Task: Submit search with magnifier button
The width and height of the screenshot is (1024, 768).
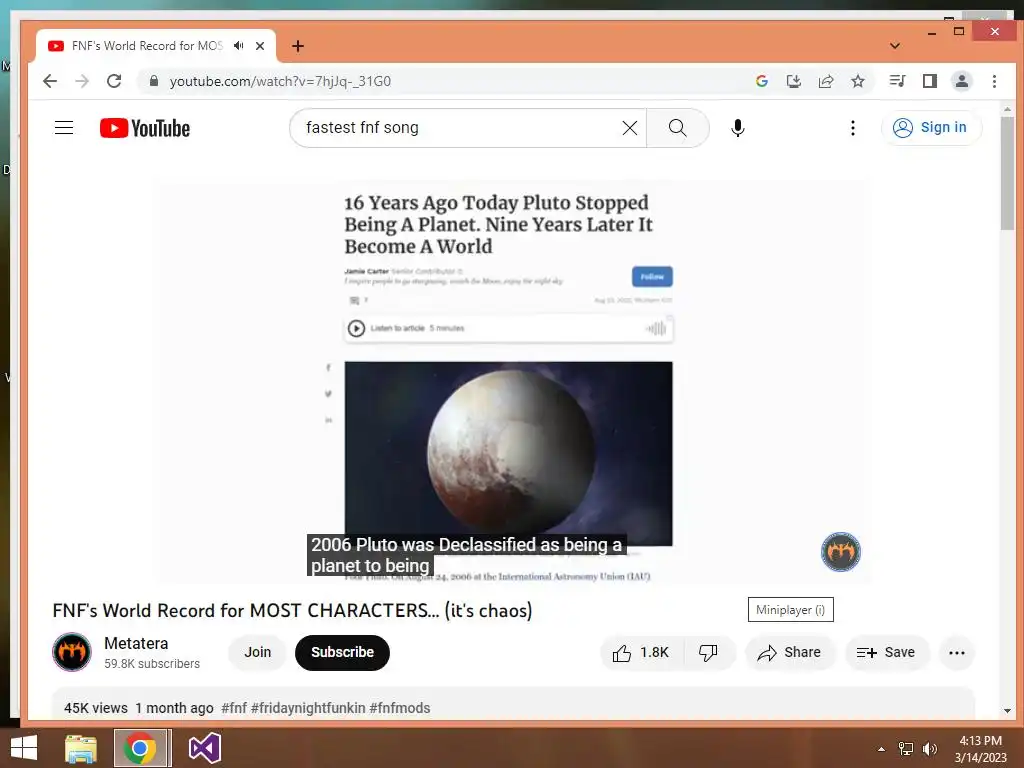Action: pos(678,128)
